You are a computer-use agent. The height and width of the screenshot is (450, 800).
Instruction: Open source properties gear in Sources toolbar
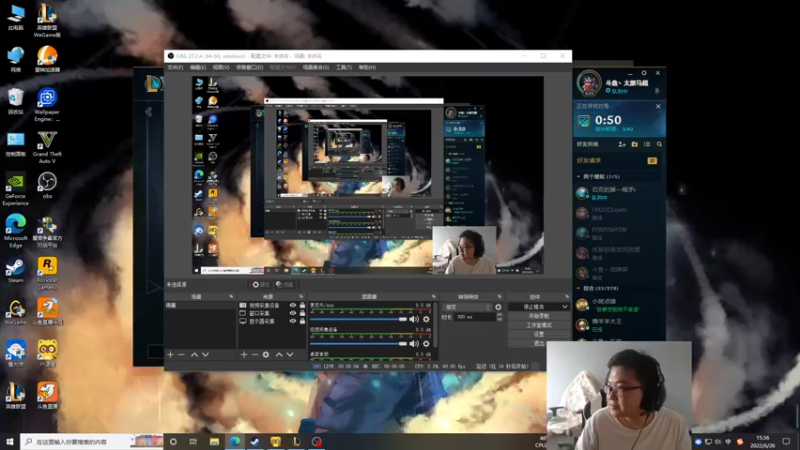[x=266, y=355]
